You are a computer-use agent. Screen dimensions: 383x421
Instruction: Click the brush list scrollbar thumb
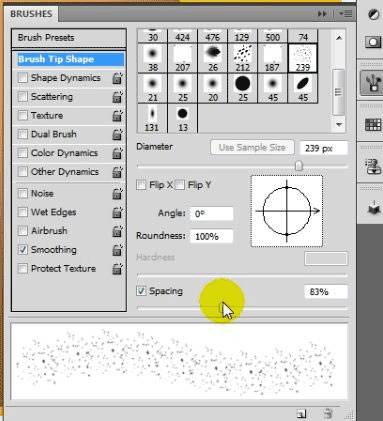point(339,92)
